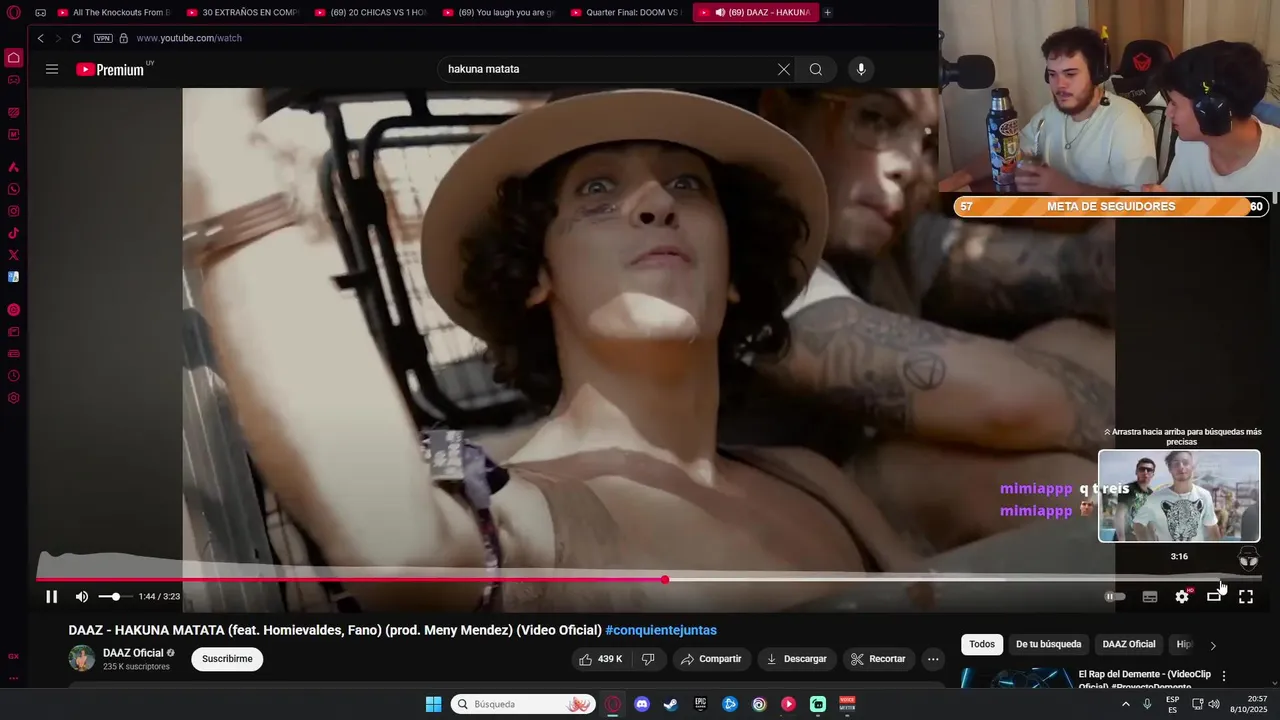
Task: Open taskbar volume speaker icon
Action: point(1214,704)
